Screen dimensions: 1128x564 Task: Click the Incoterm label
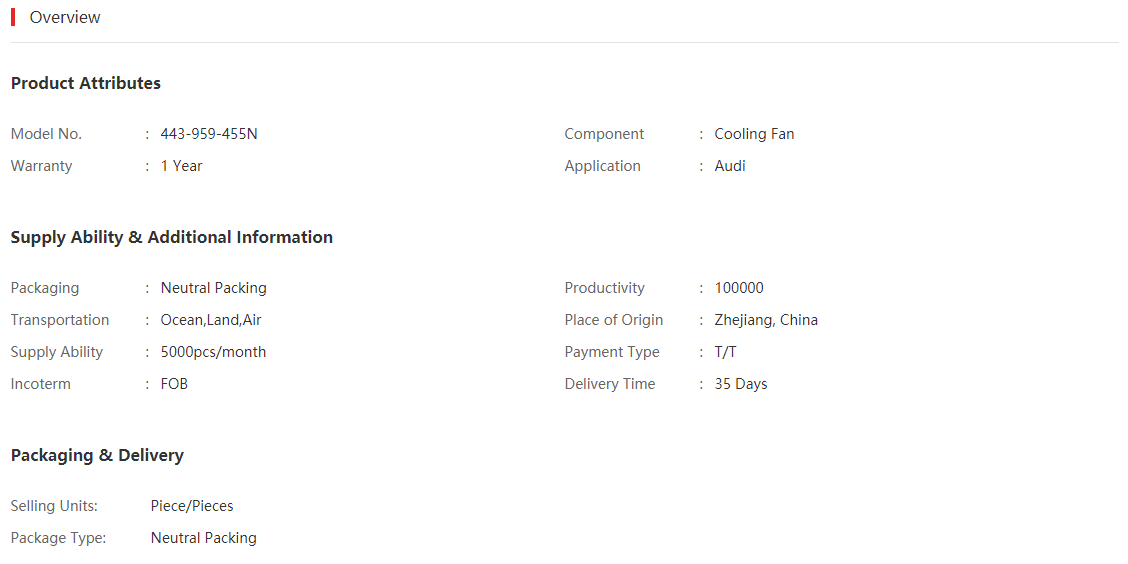click(41, 384)
